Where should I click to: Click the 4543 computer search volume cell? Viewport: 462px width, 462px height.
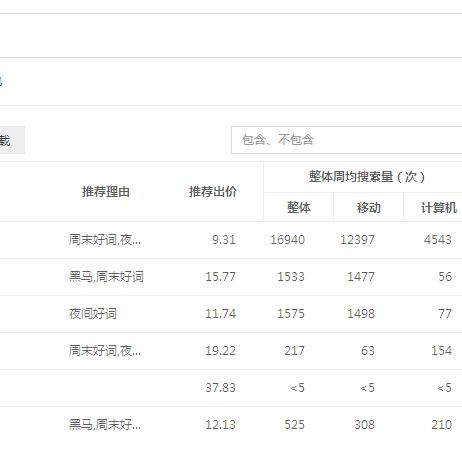438,240
